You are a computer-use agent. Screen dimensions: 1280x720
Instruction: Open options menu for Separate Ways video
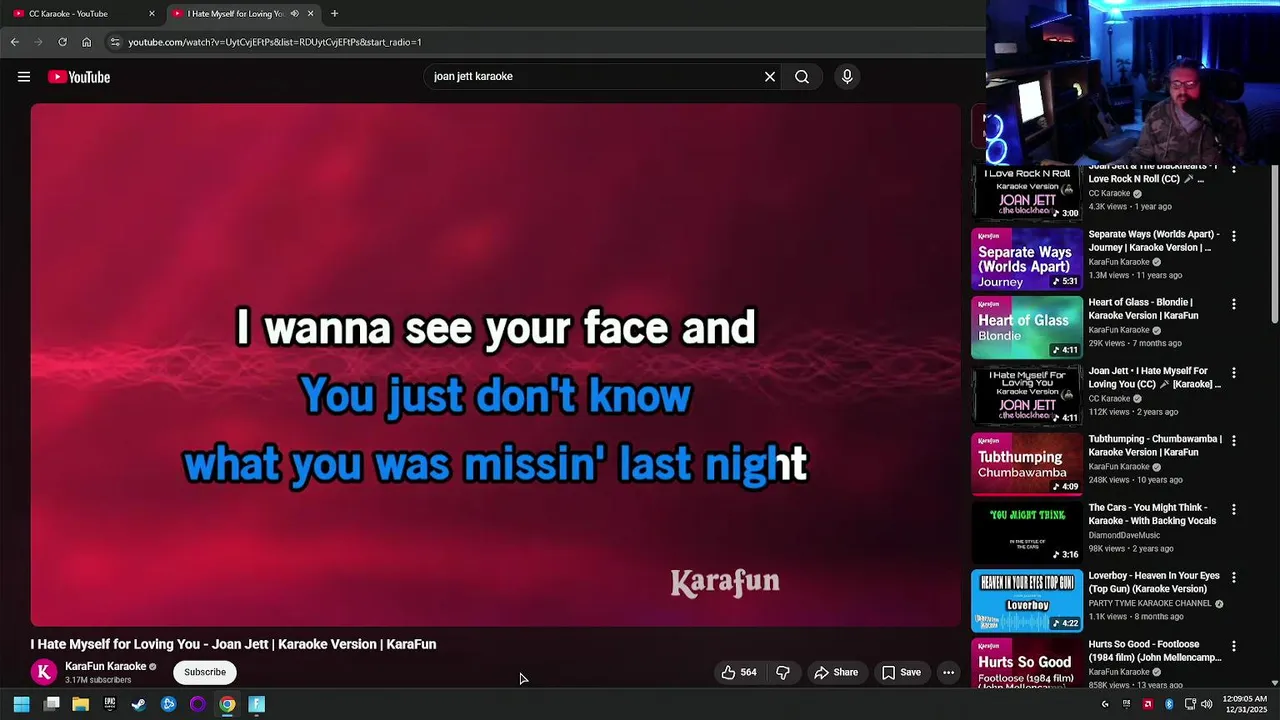coord(1233,236)
